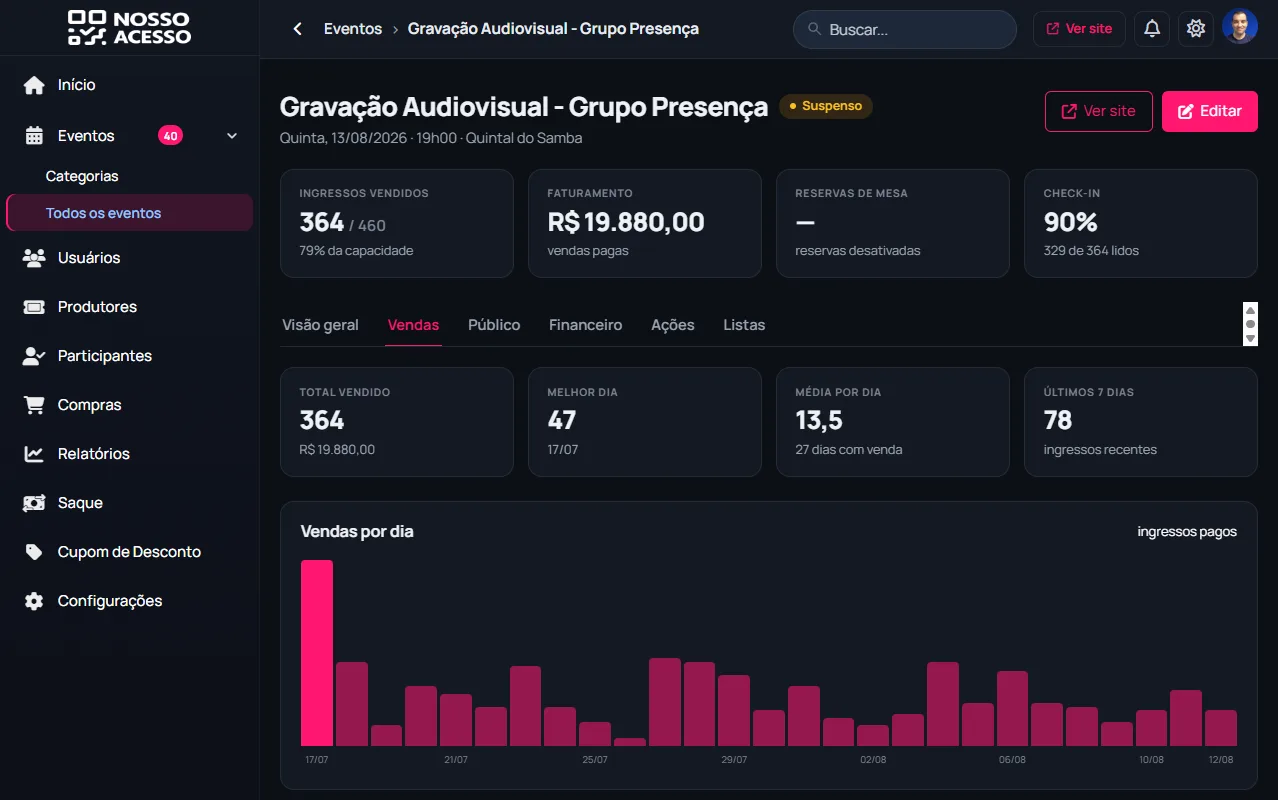Viewport: 1278px width, 800px height.
Task: Click the Média por Dia 13,5 value
Action: pos(819,420)
